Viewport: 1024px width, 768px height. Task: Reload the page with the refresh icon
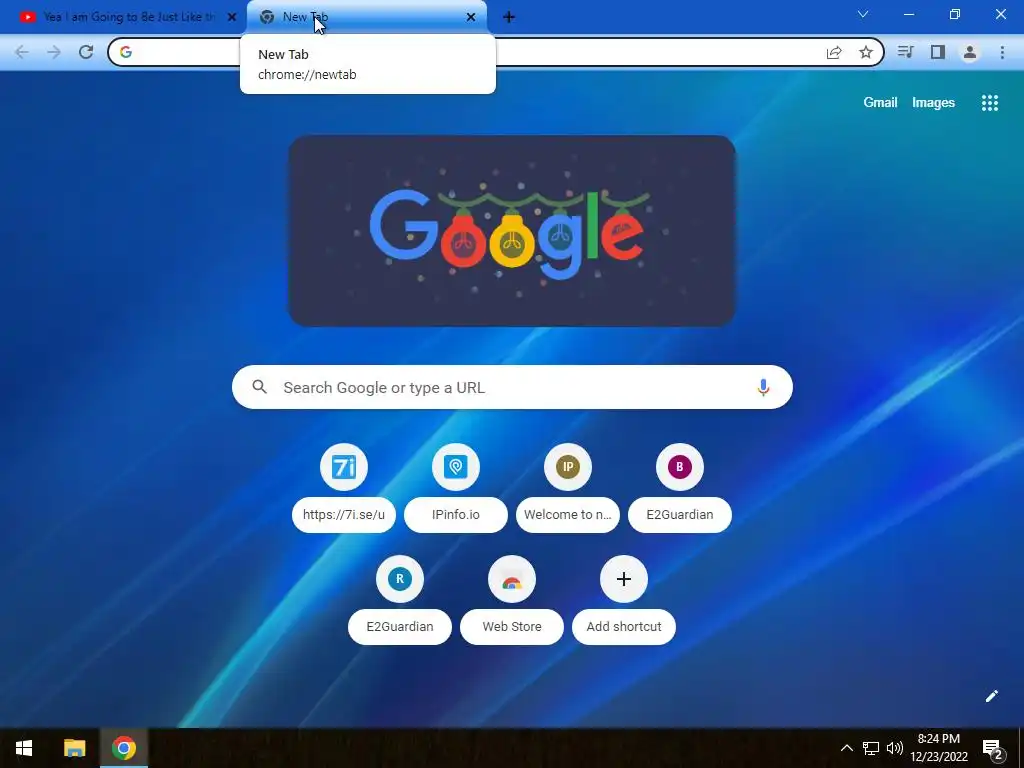click(x=86, y=52)
